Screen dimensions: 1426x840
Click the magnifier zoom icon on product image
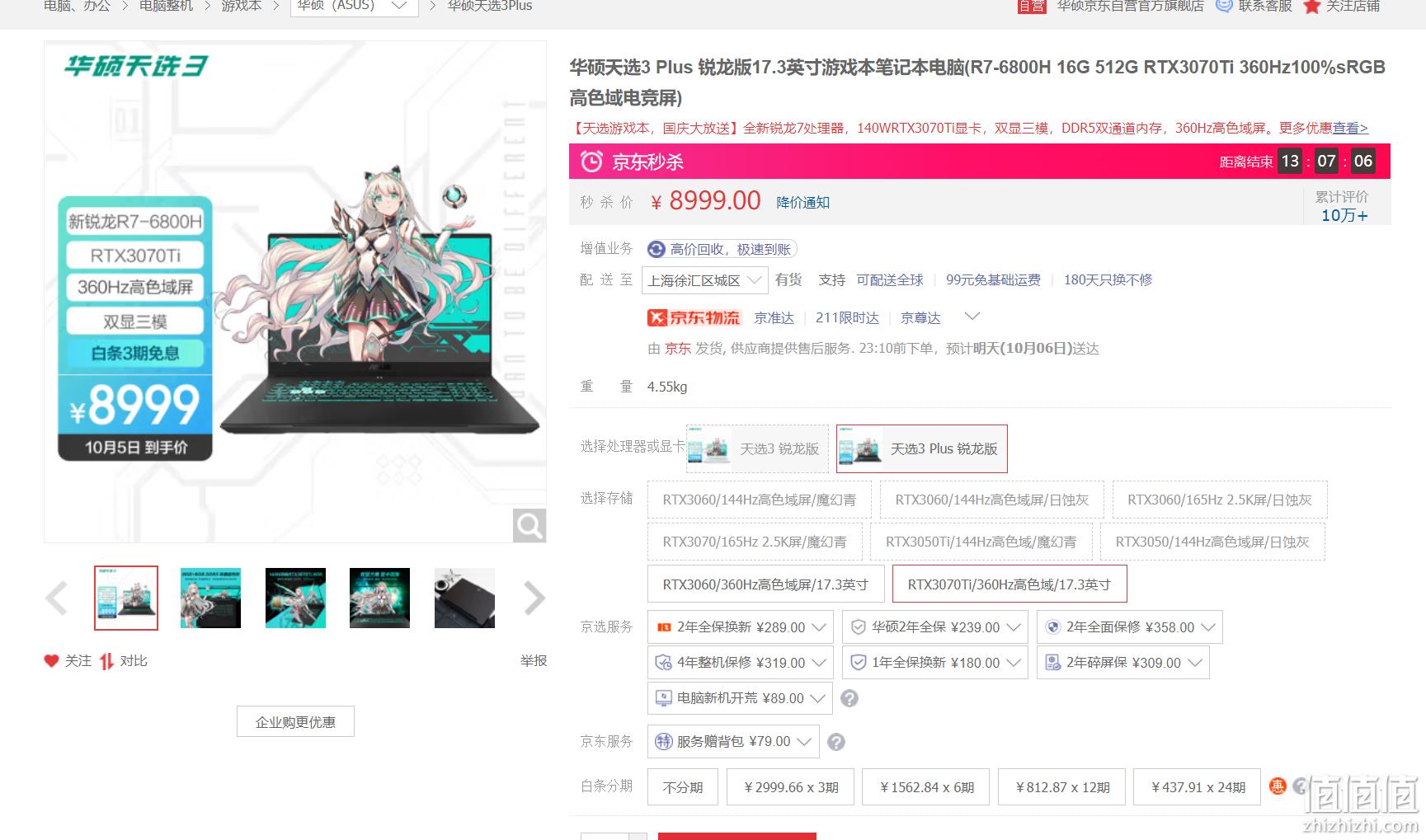pyautogui.click(x=529, y=526)
